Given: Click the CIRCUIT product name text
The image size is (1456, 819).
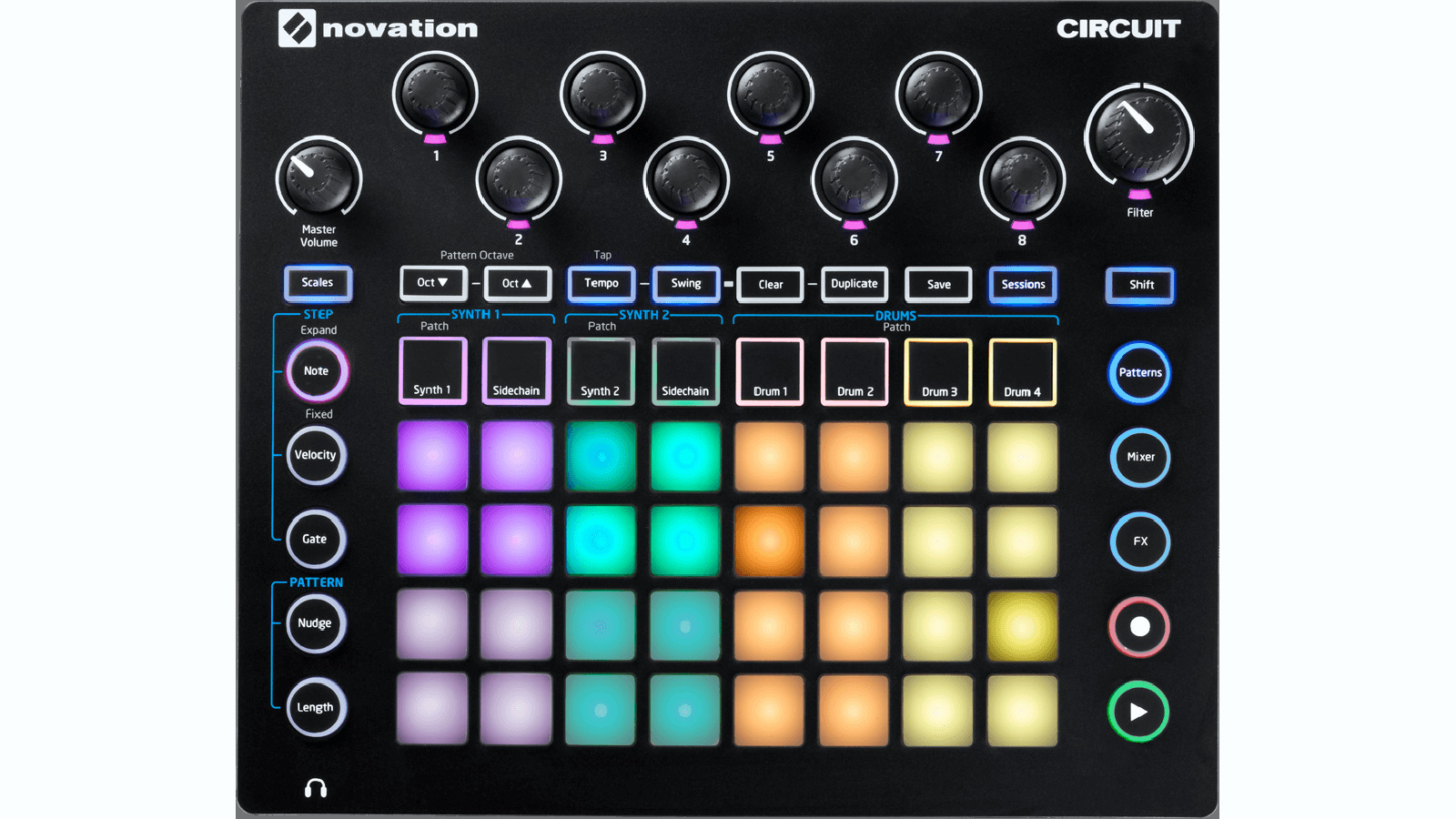Looking at the screenshot, I should 1118,29.
